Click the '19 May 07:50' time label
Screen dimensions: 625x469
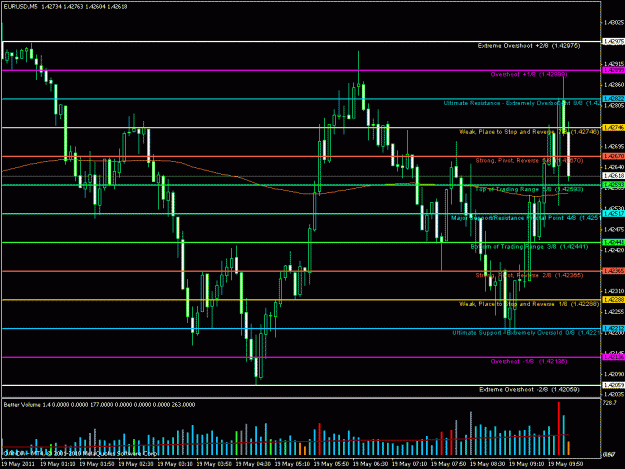coord(448,464)
